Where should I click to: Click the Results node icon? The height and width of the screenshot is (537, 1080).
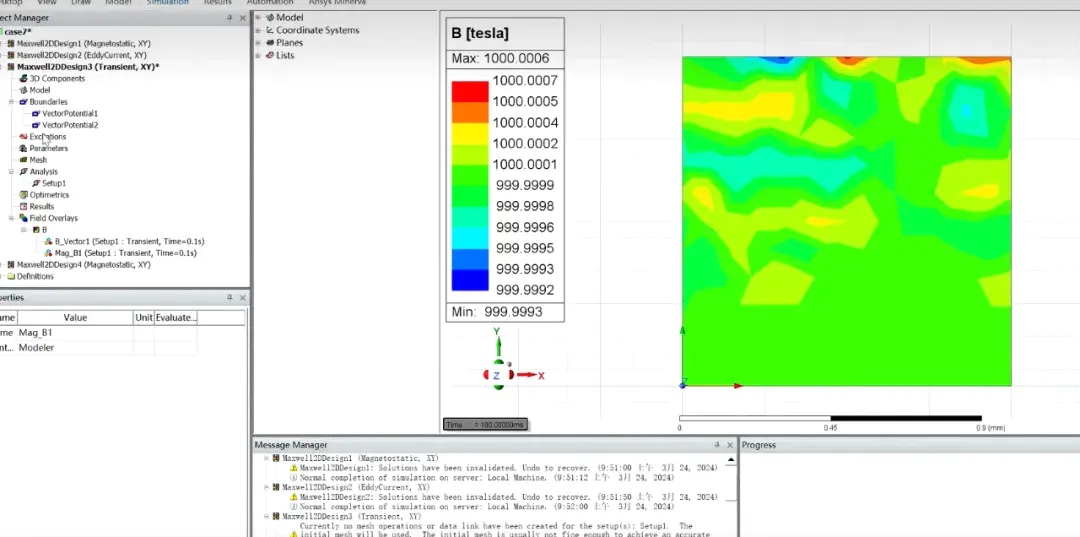click(x=22, y=207)
